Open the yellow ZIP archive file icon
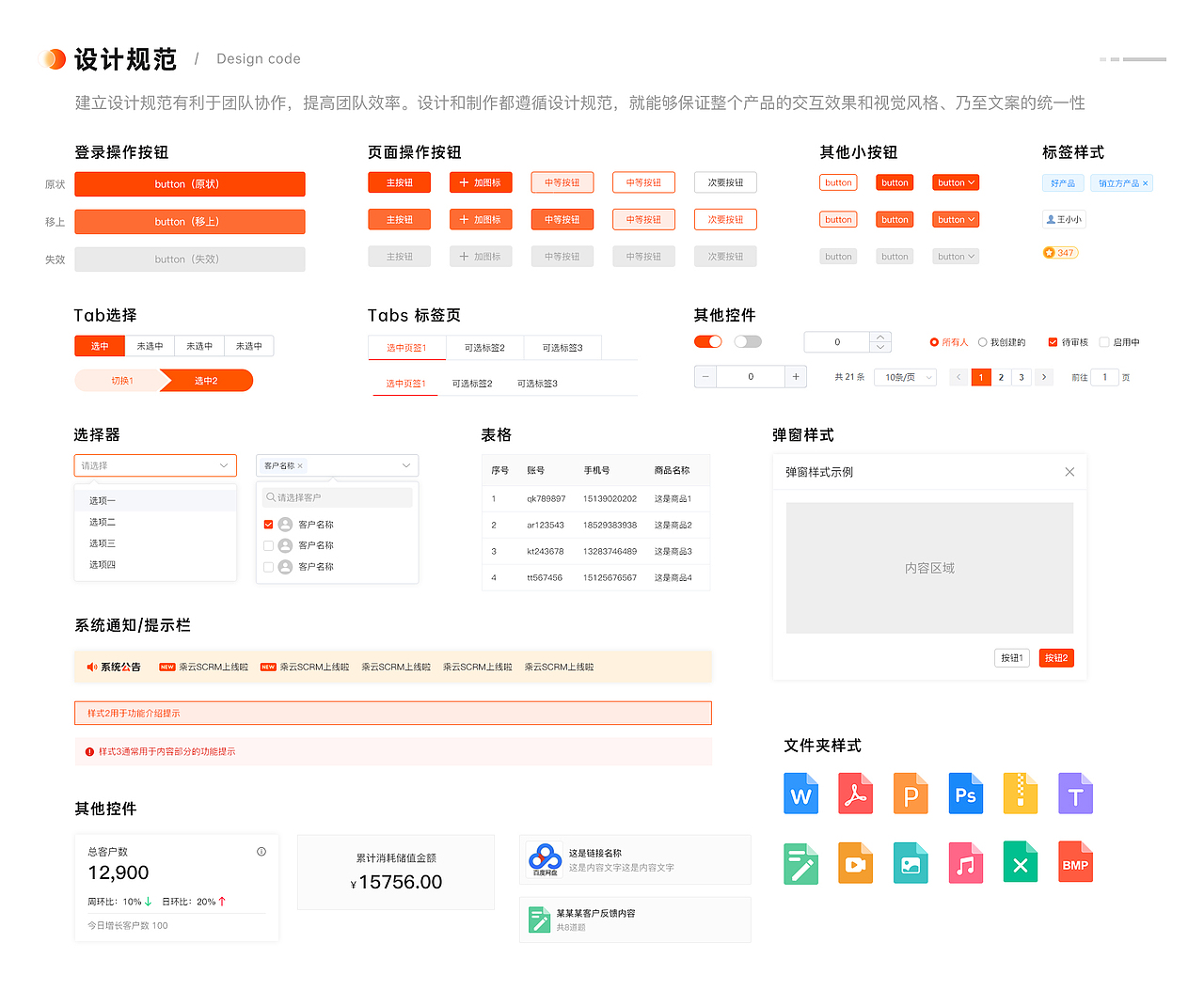This screenshot has height=990, width=1204. [1021, 793]
